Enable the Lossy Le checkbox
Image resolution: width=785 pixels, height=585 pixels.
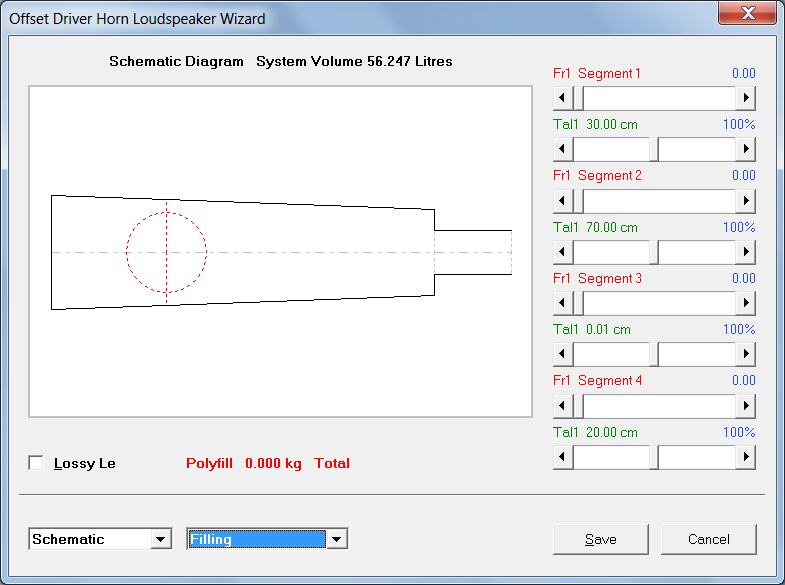(x=36, y=463)
